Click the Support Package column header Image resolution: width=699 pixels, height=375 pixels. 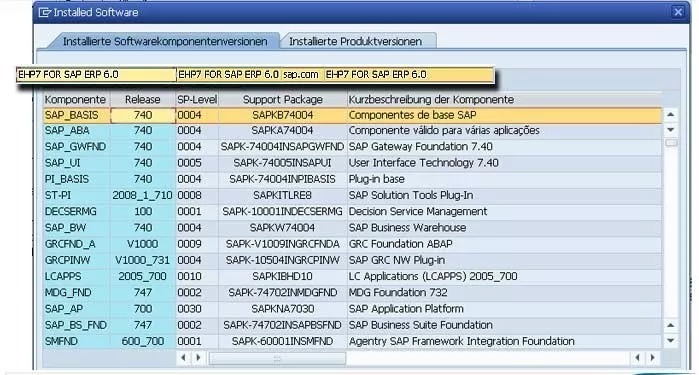[283, 99]
